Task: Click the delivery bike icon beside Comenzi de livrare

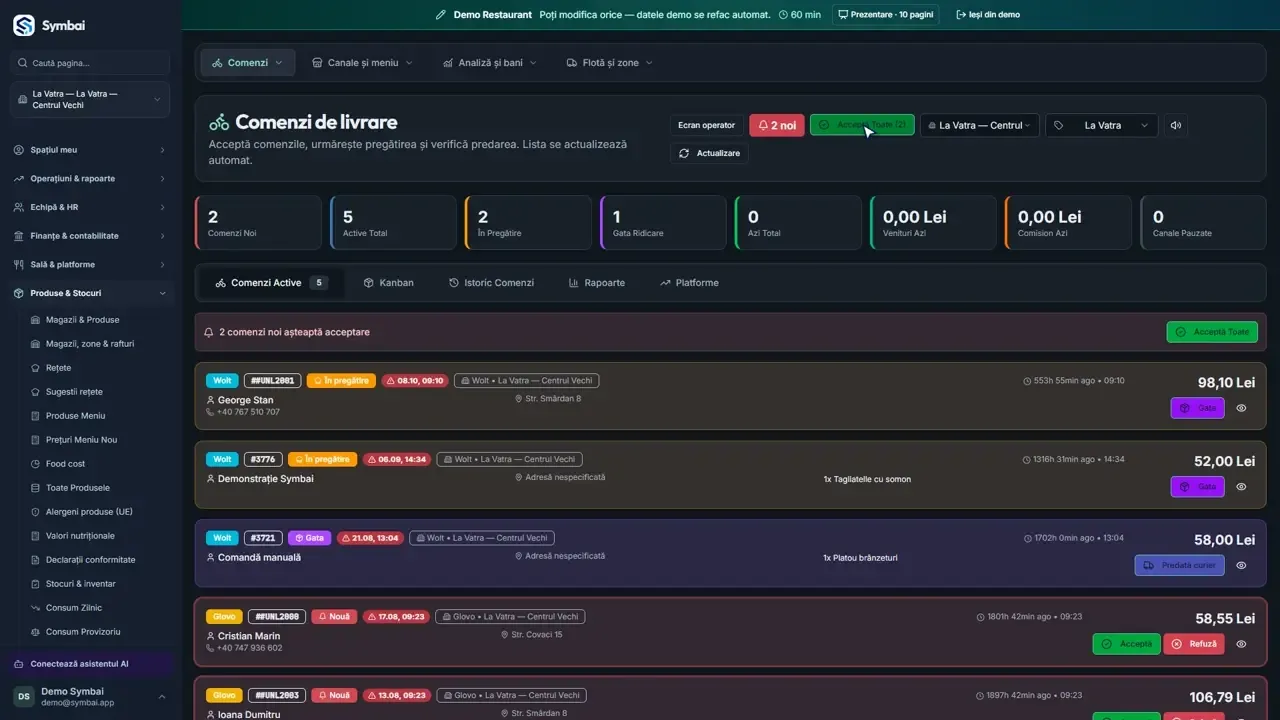Action: tap(219, 122)
